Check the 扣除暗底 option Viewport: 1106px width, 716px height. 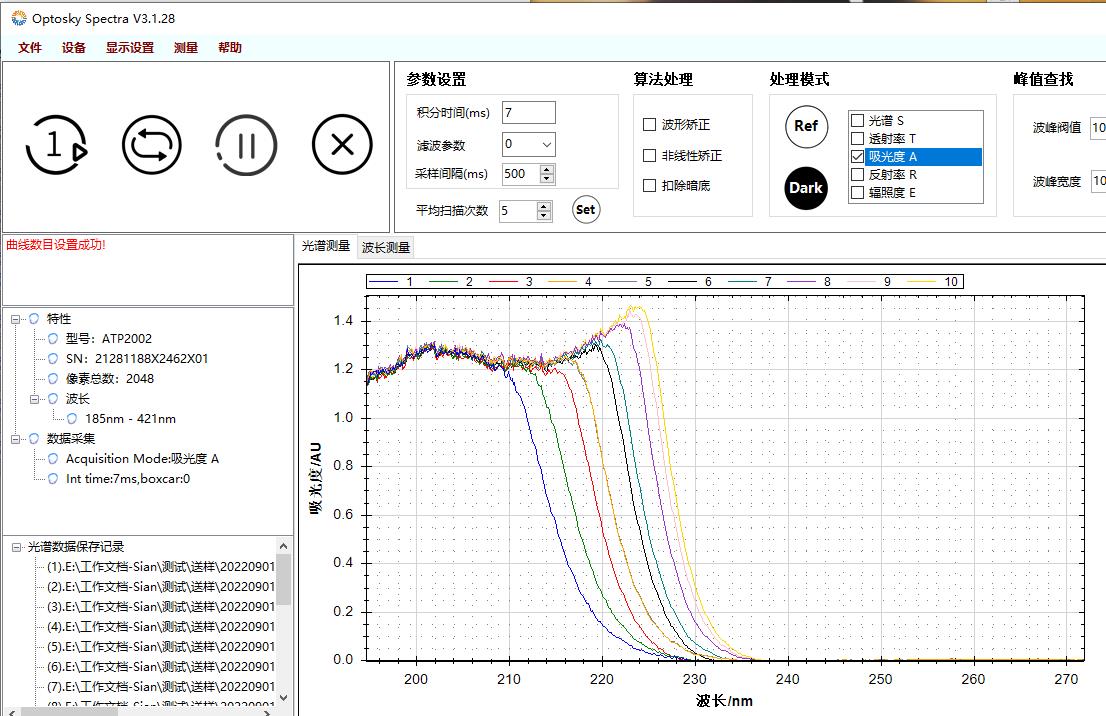[x=650, y=186]
